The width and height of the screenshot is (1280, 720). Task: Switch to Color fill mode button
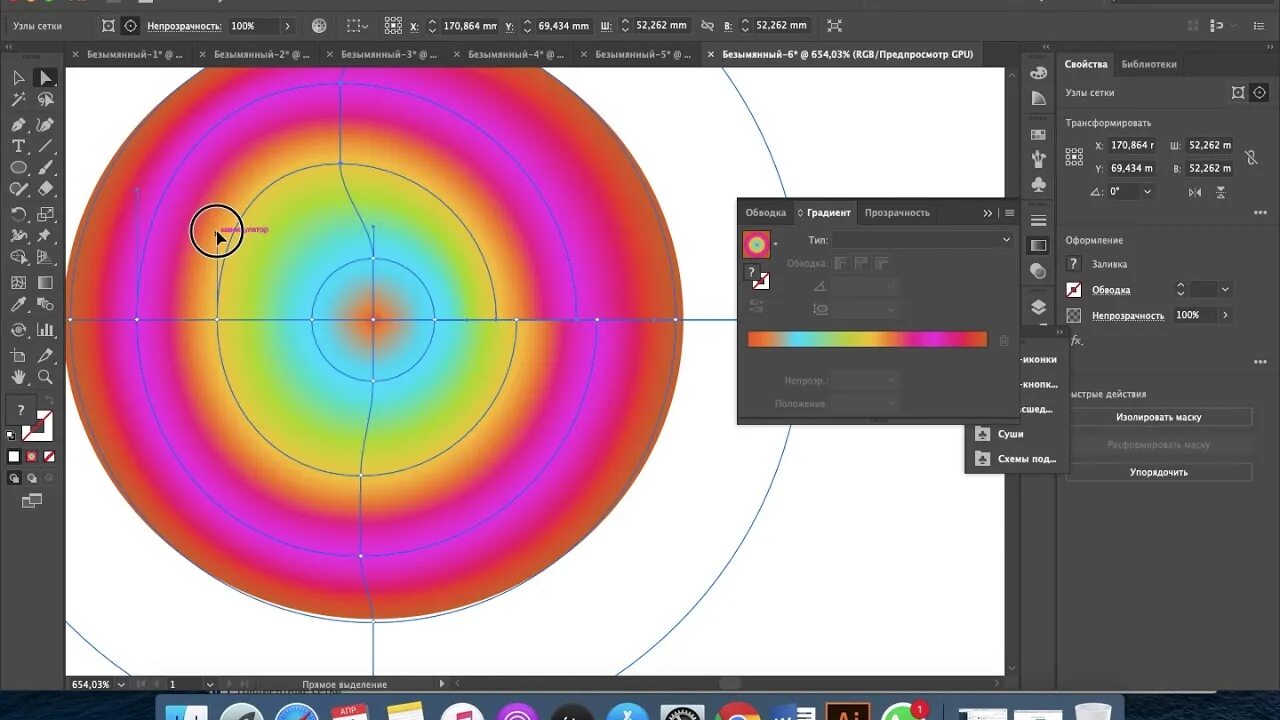(14, 456)
